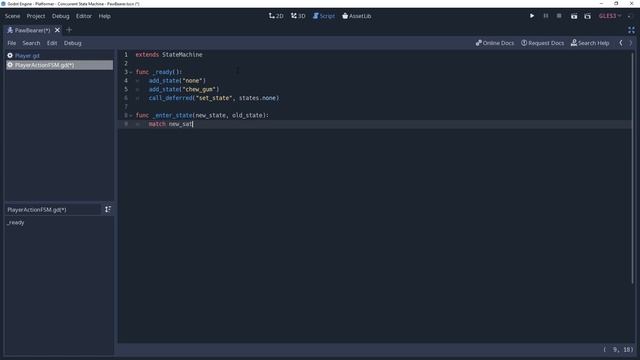This screenshot has width=640, height=360.
Task: Open the Editor menu
Action: coord(84,16)
